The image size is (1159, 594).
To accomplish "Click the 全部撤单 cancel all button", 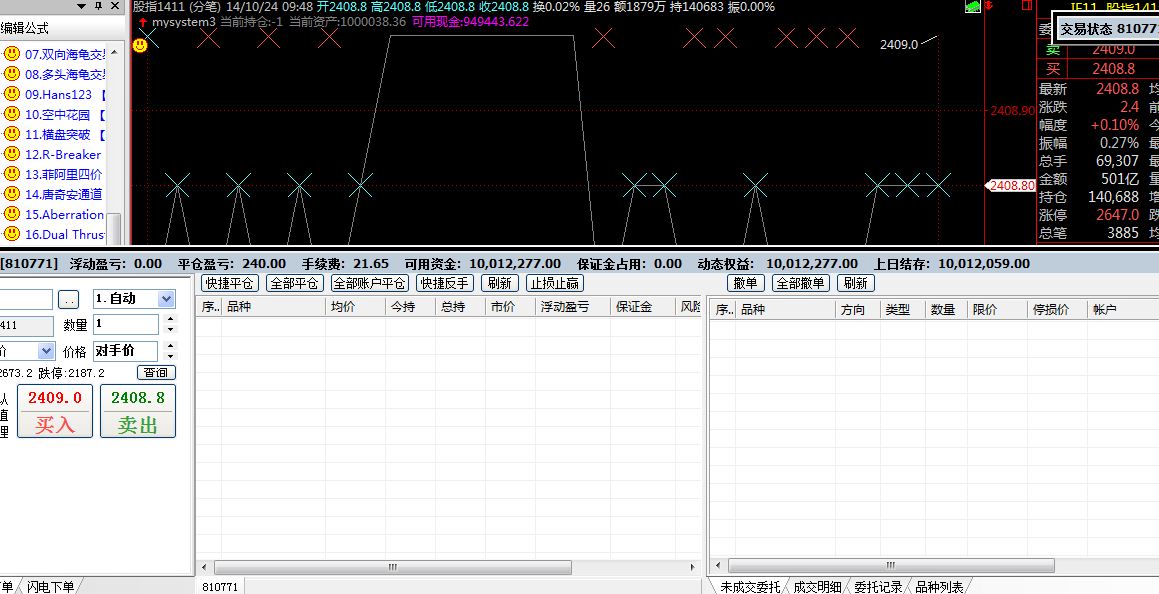I will coord(801,283).
